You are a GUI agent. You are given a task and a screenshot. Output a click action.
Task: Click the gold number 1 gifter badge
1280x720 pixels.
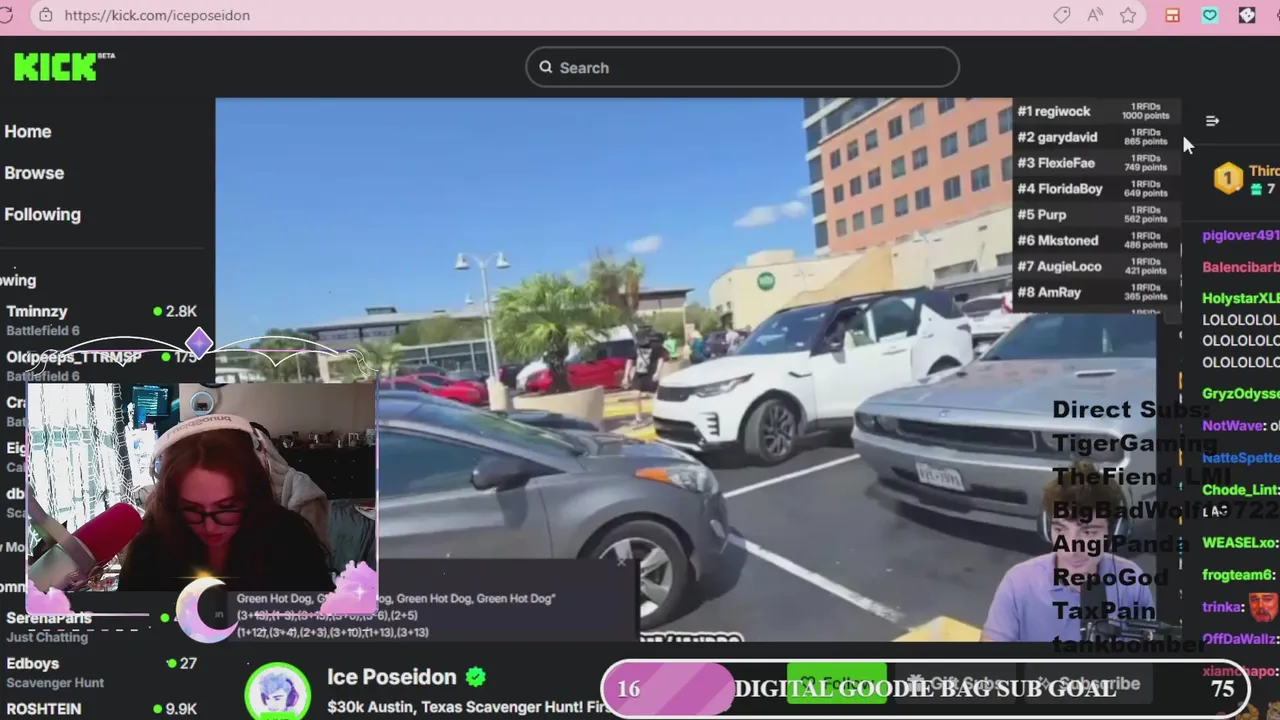[1228, 179]
